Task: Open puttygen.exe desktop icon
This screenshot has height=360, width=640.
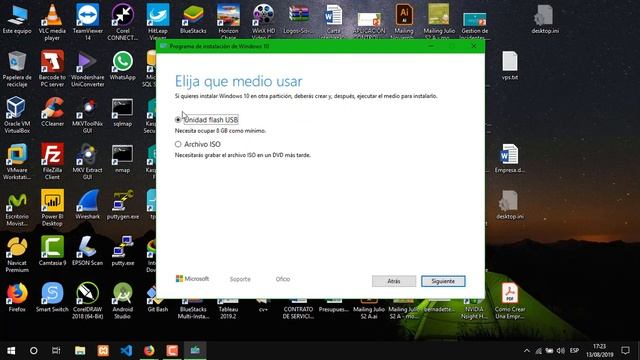Action: point(122,204)
